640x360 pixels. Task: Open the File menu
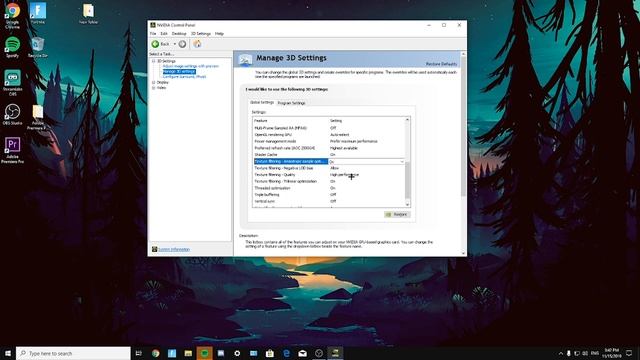(x=153, y=33)
